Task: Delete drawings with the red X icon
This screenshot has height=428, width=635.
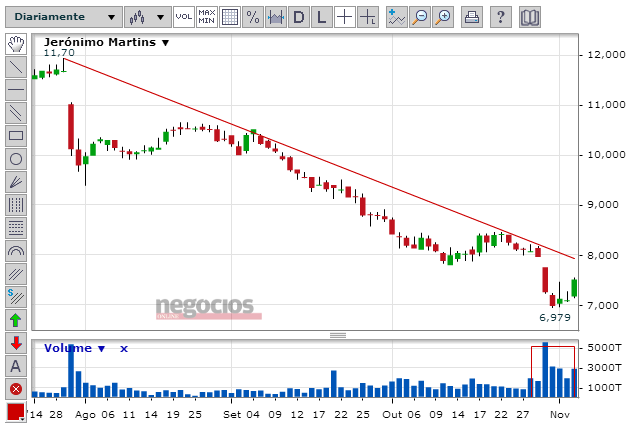Action: point(16,390)
